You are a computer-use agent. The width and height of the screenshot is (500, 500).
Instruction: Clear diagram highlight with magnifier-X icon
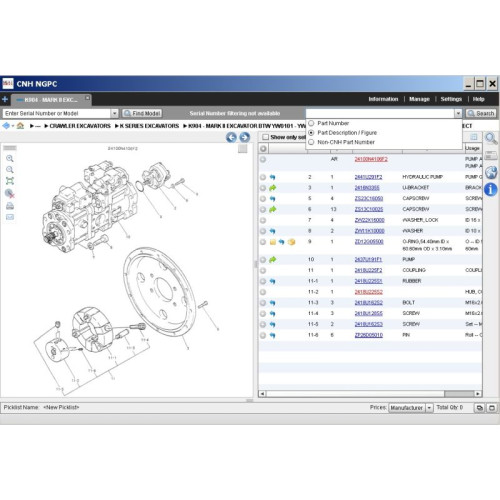click(x=10, y=193)
